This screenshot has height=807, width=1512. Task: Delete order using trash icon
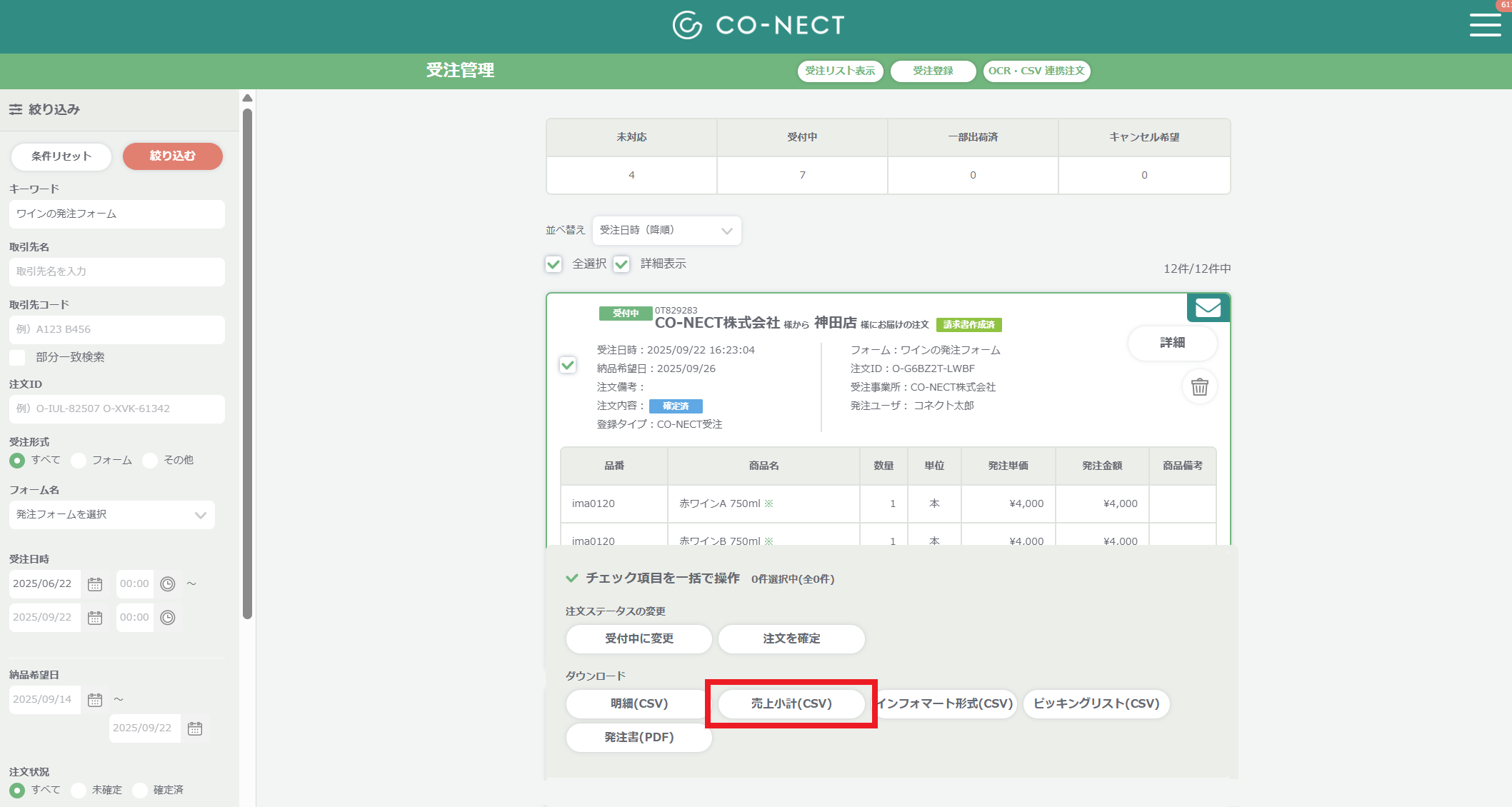point(1200,386)
